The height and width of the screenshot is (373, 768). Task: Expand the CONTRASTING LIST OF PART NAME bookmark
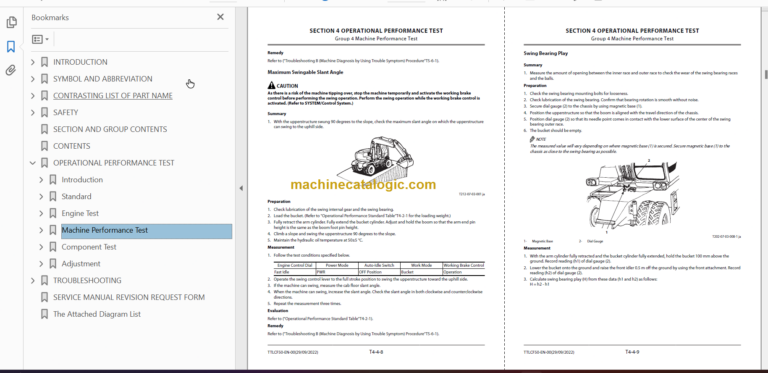(x=33, y=95)
